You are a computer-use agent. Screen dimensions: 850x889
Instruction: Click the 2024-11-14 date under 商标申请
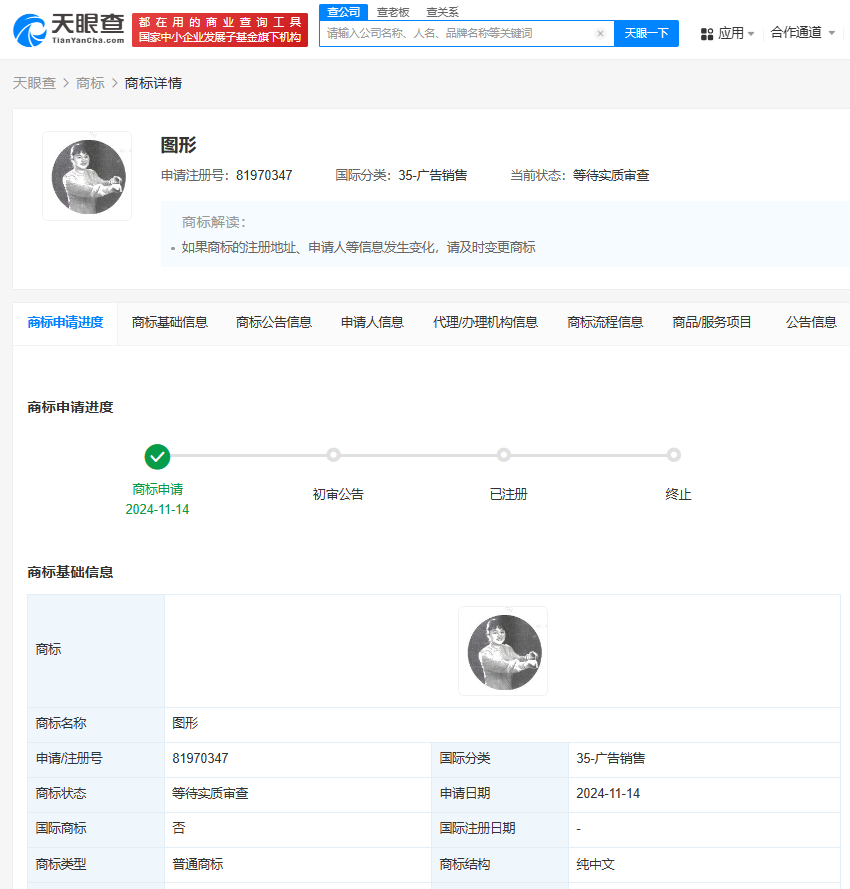(x=157, y=509)
